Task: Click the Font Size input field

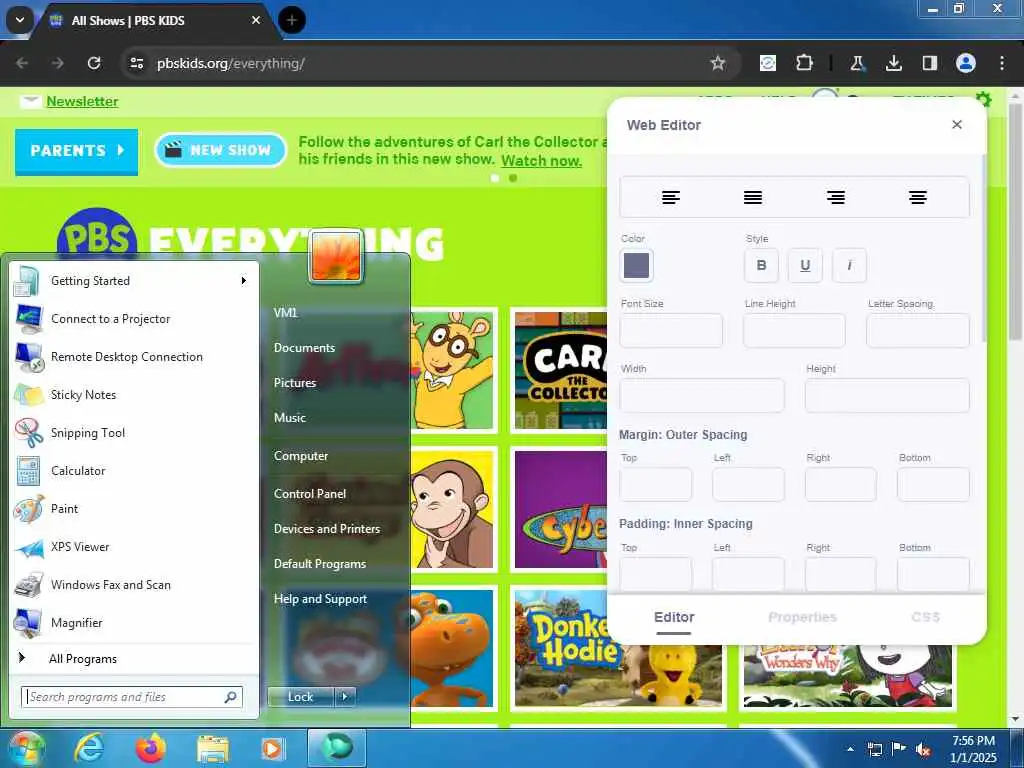Action: [671, 330]
